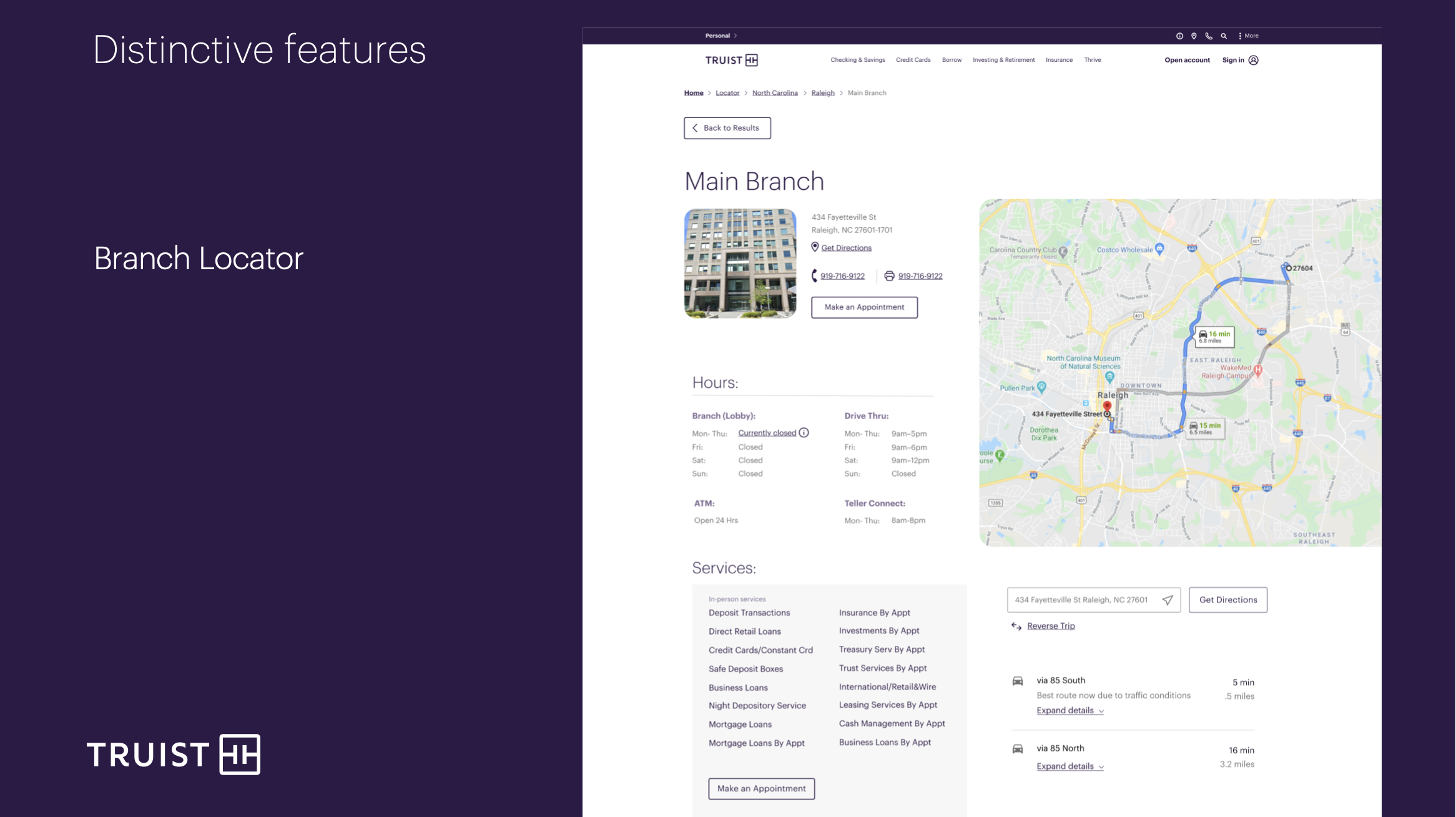
Task: Open Investing & Retirement menu
Action: [x=1003, y=60]
